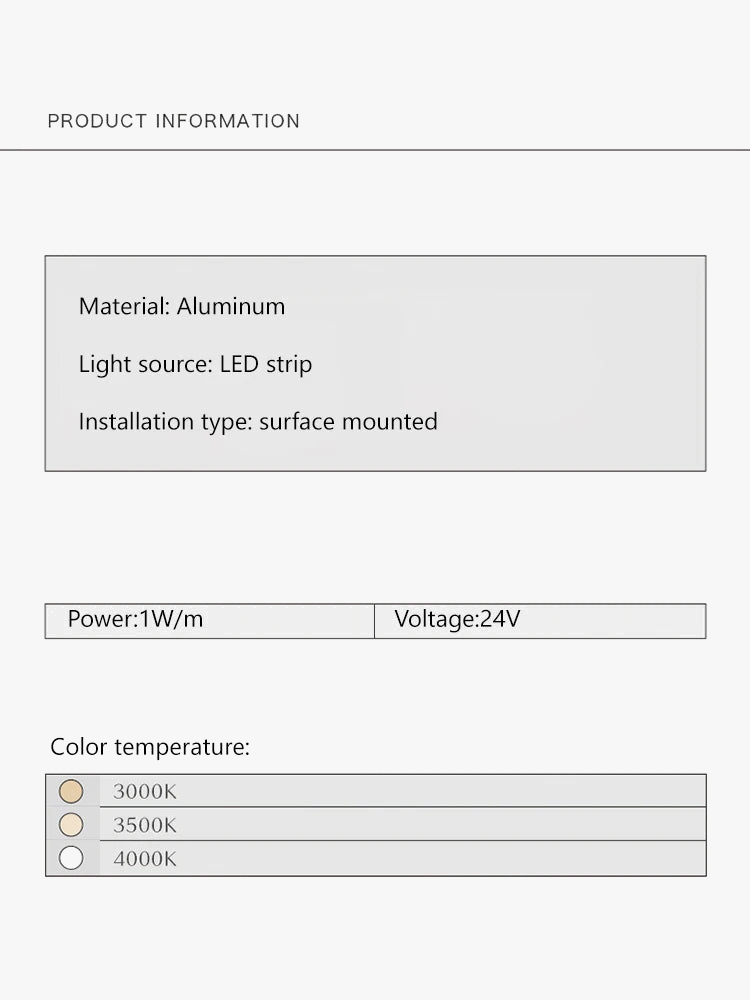Click the 'Color temperature:' heading
Viewport: 750px width, 1000px height.
coord(150,747)
